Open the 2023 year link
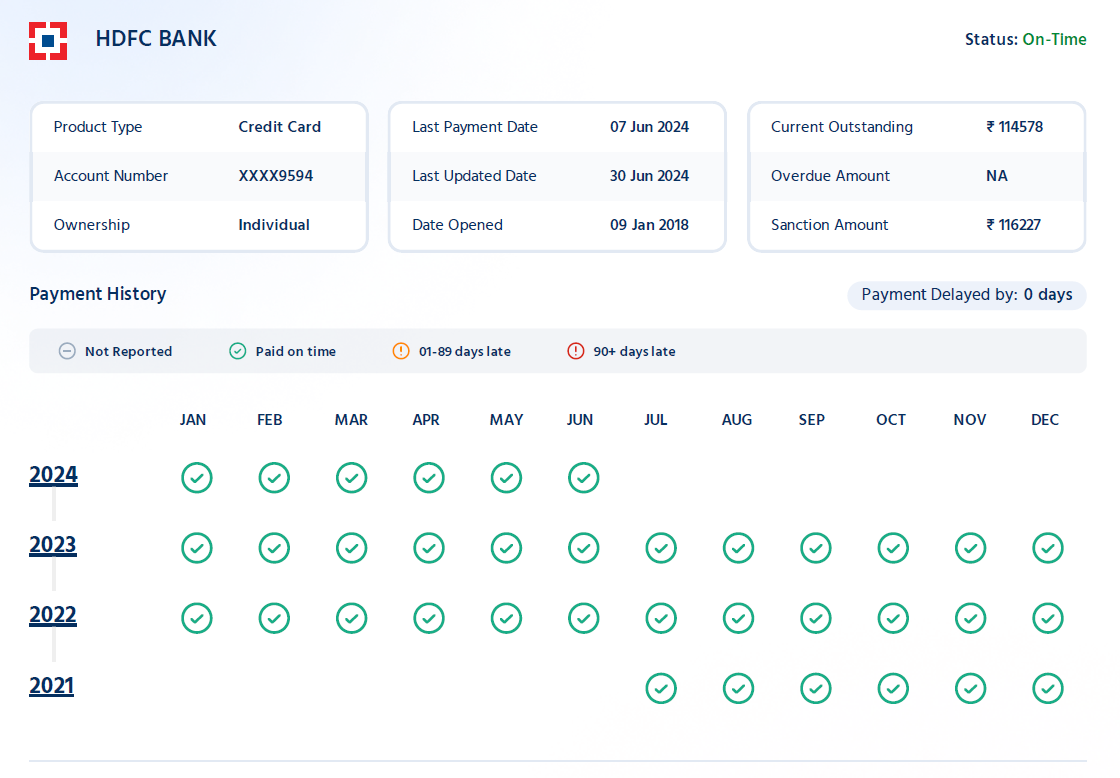The height and width of the screenshot is (778, 1120). (53, 545)
